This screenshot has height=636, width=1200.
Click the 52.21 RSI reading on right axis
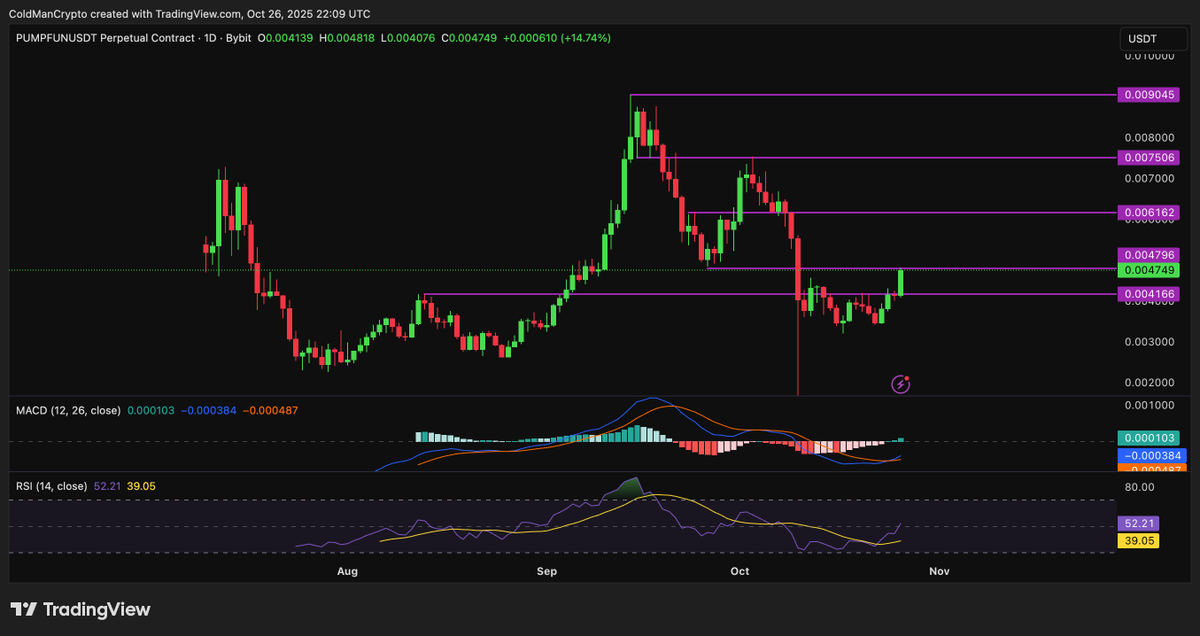(x=1140, y=523)
